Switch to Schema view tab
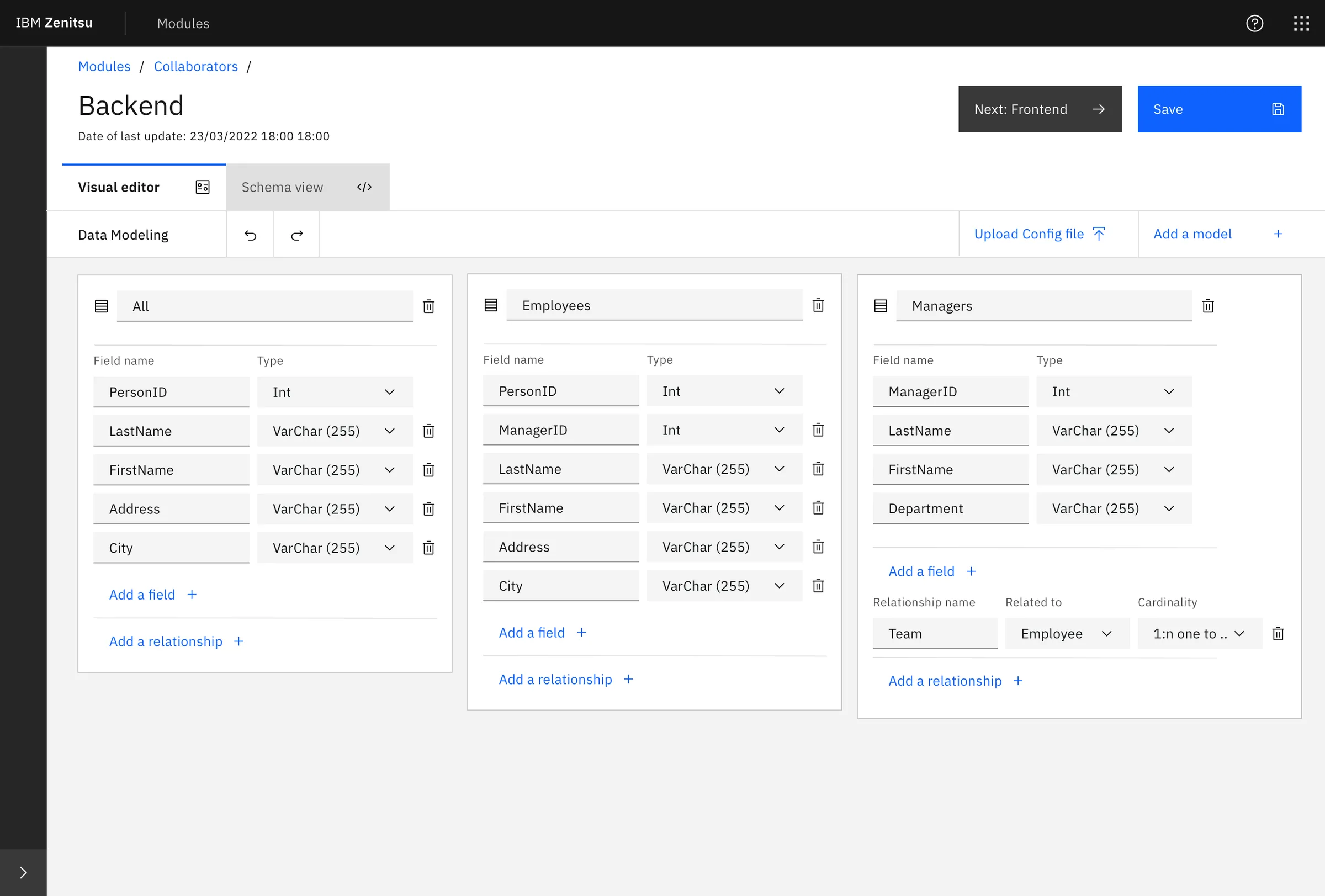Image resolution: width=1325 pixels, height=896 pixels. pos(308,187)
